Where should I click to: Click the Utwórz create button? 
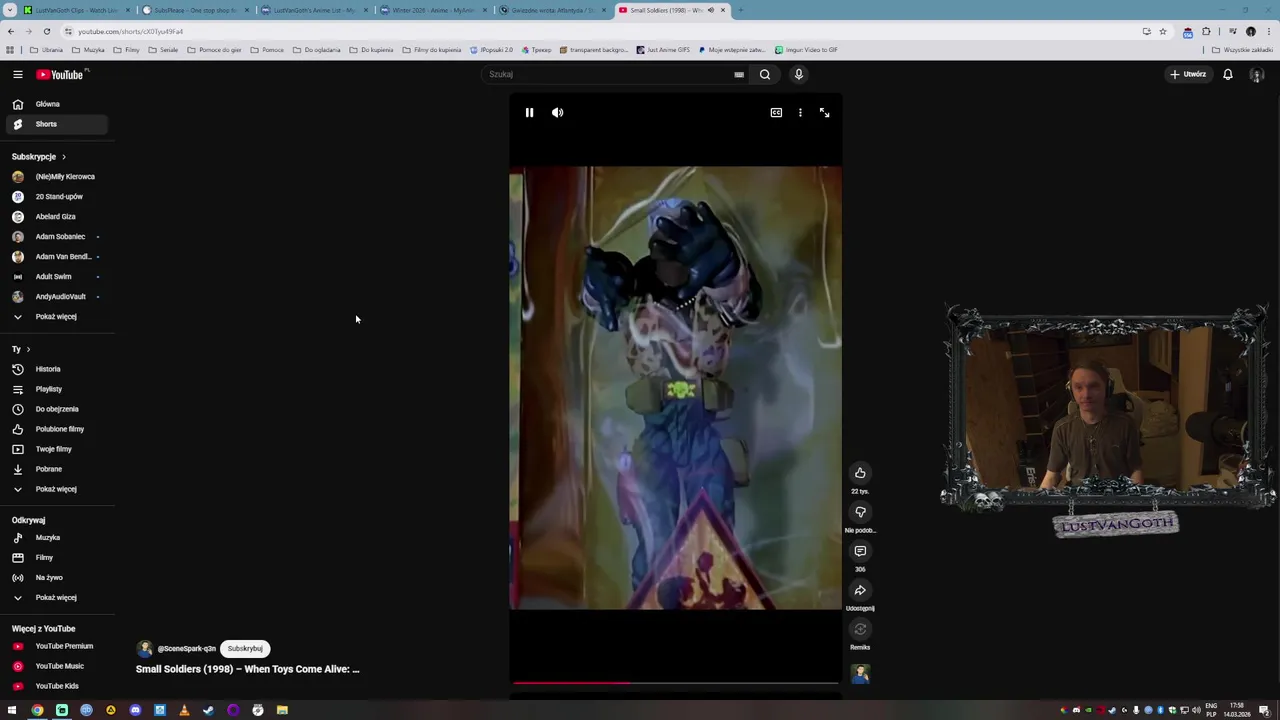1188,74
